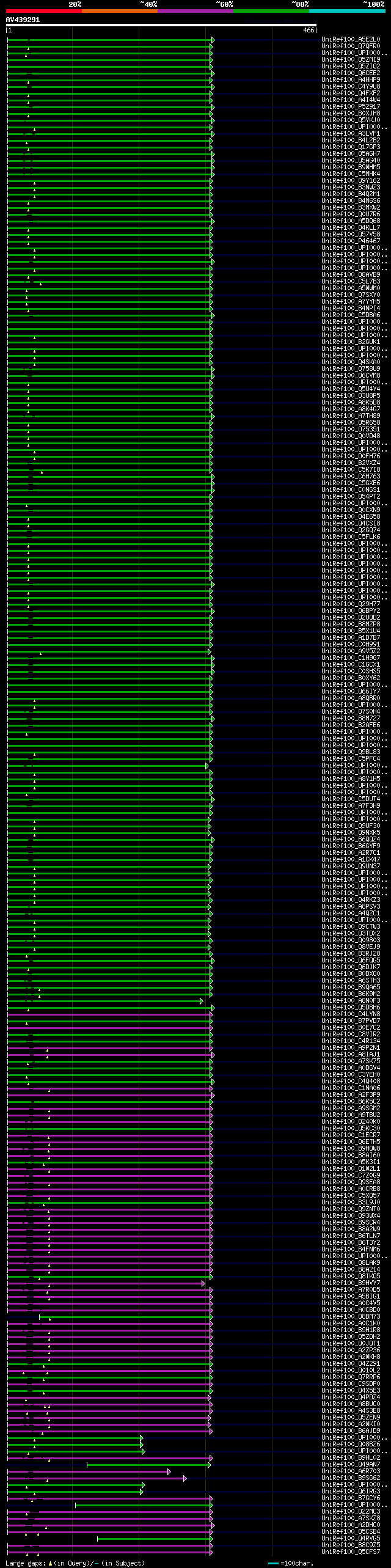Select the UniRef100_Q5YKJ0 label
391x1568 pixels.
[x=351, y=120]
